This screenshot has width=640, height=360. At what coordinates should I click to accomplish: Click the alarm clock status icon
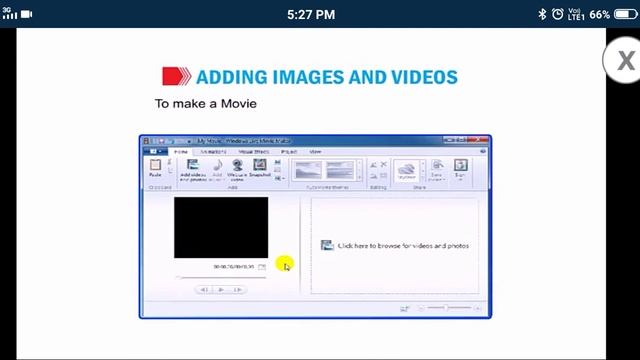click(557, 14)
